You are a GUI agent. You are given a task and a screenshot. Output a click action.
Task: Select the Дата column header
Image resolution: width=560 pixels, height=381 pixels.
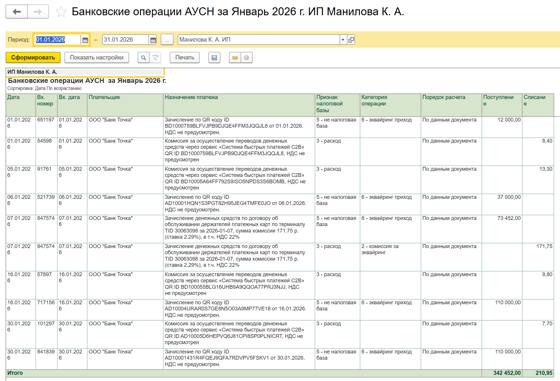coord(20,105)
